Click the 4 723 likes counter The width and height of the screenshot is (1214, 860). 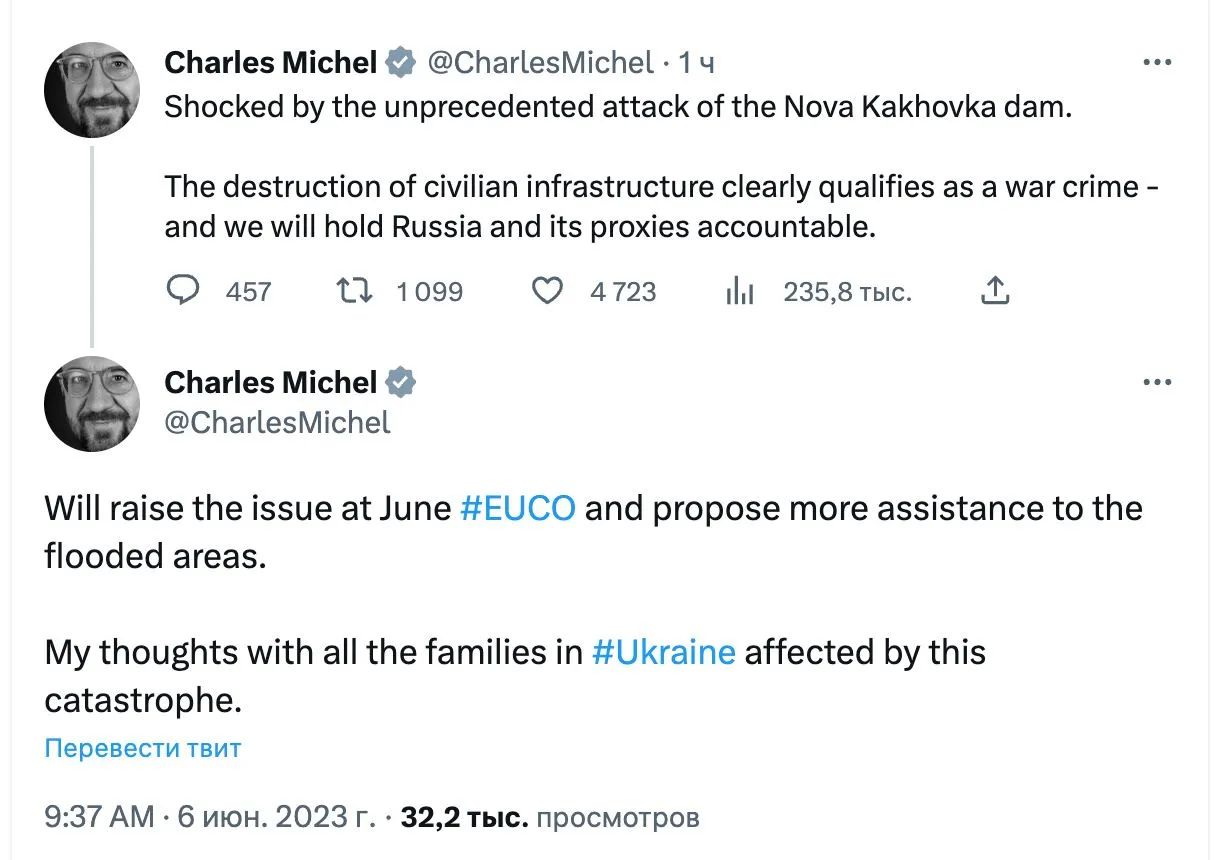622,291
